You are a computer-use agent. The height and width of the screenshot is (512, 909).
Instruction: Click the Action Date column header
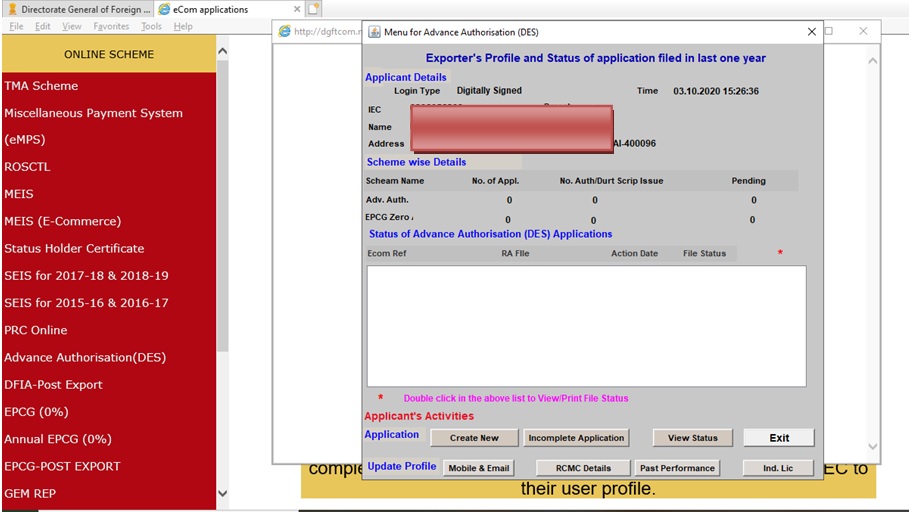tap(634, 253)
